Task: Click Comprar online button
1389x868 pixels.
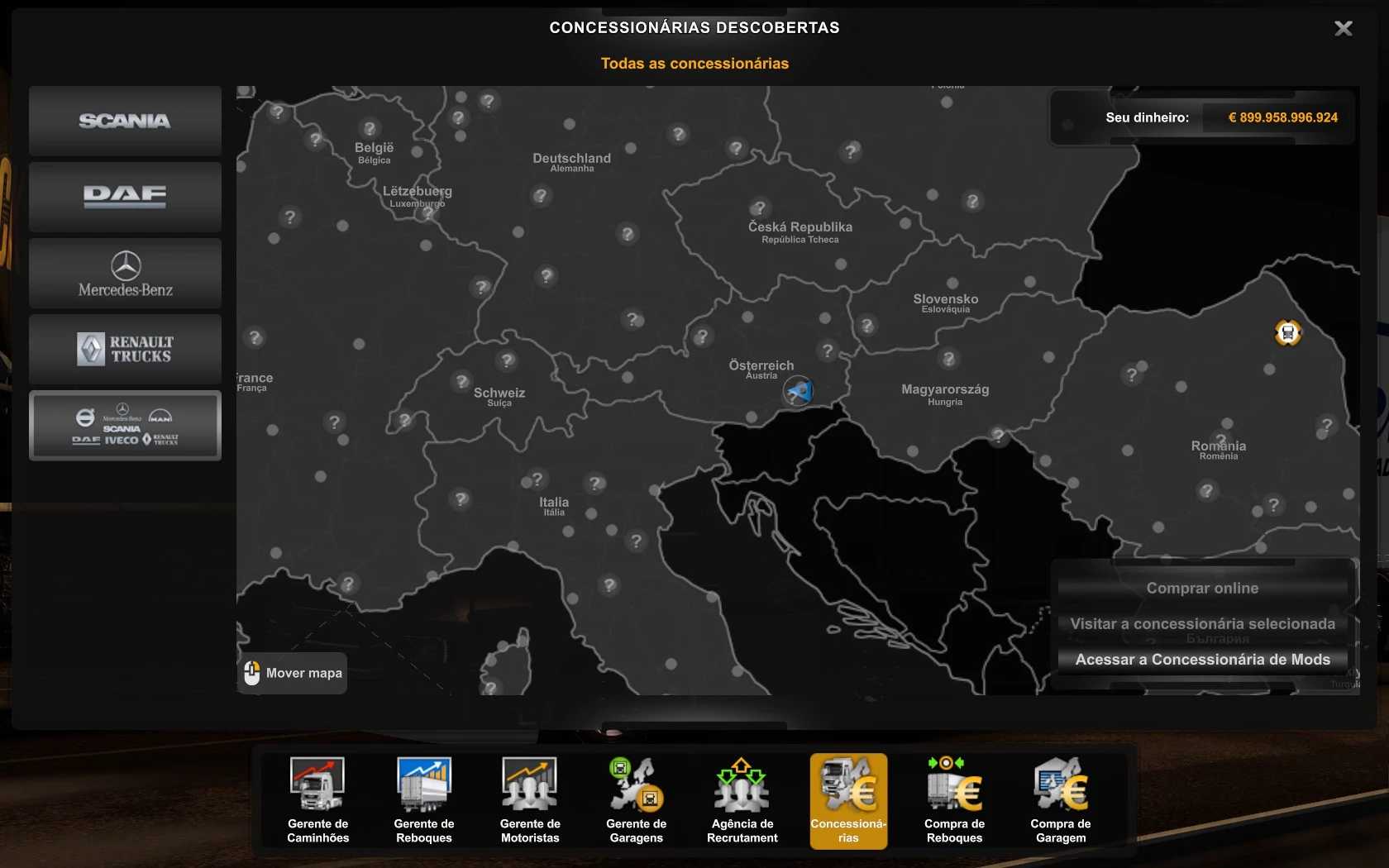Action: (x=1202, y=589)
